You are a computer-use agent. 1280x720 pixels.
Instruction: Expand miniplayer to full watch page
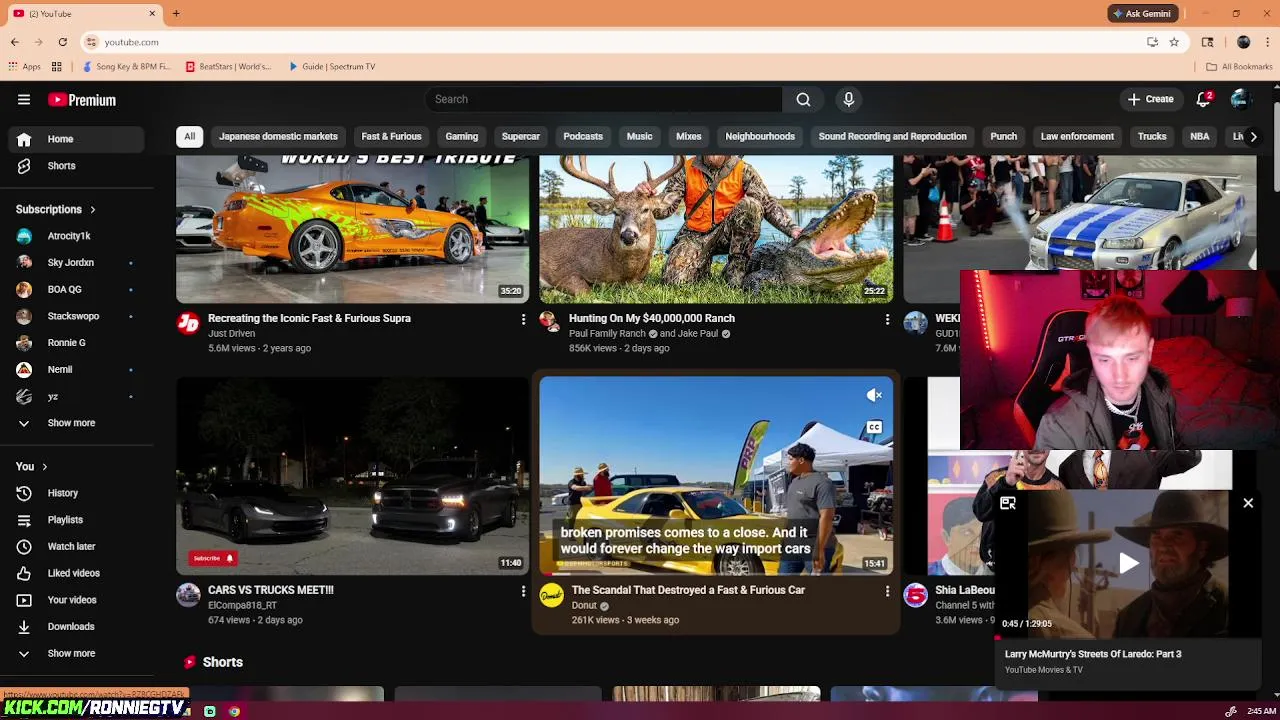[1008, 503]
